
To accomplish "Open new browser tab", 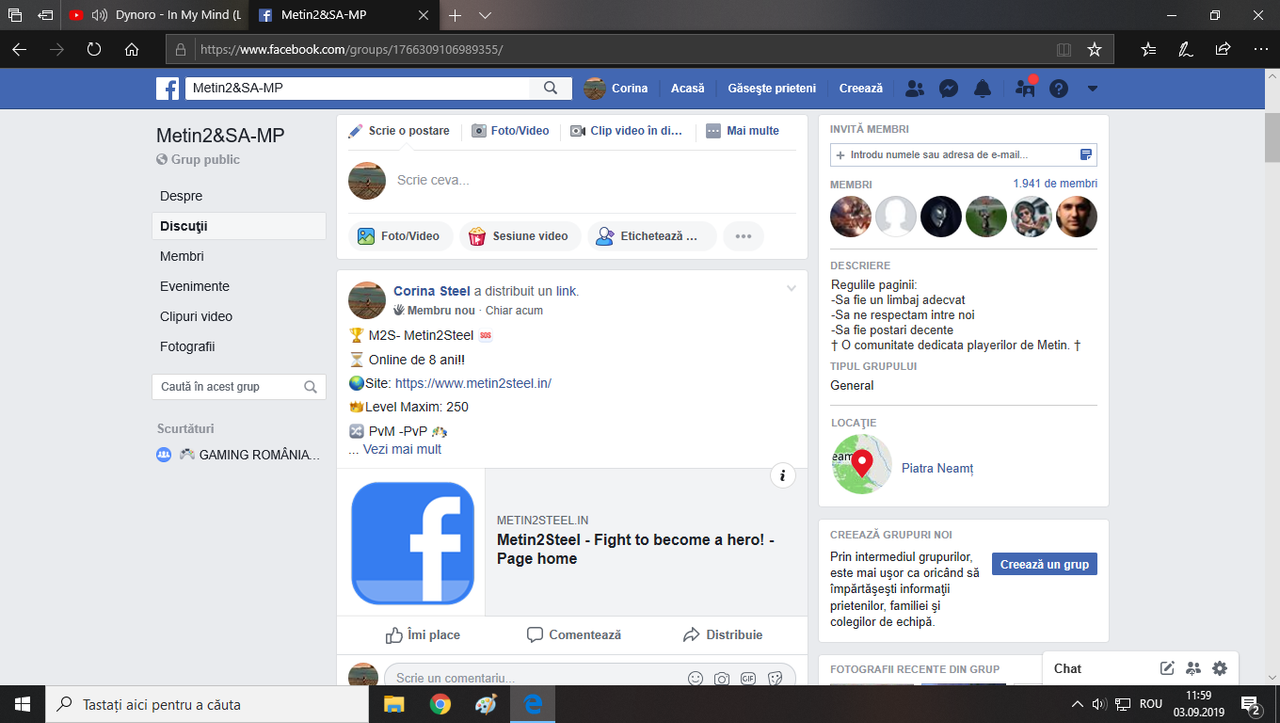I will [x=455, y=15].
